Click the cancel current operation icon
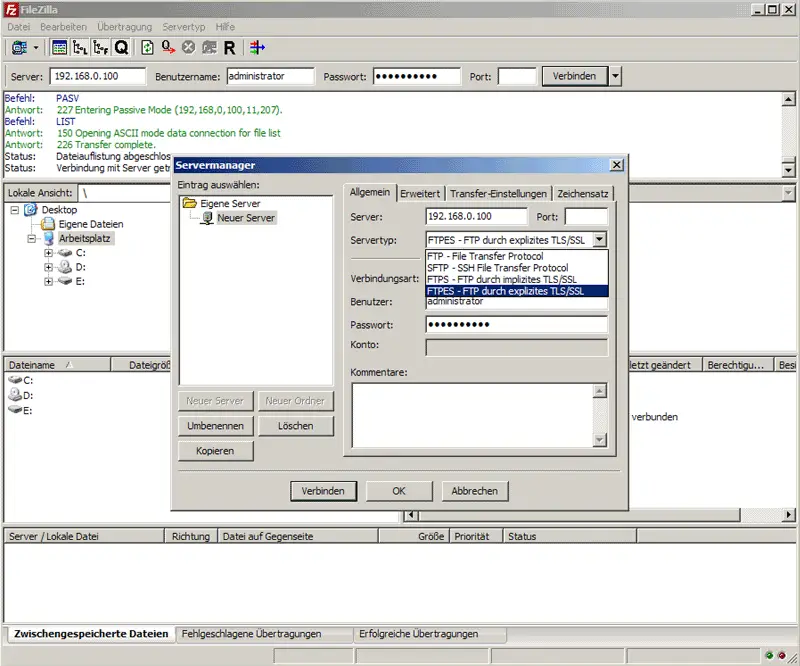The height and width of the screenshot is (666, 800). point(188,47)
